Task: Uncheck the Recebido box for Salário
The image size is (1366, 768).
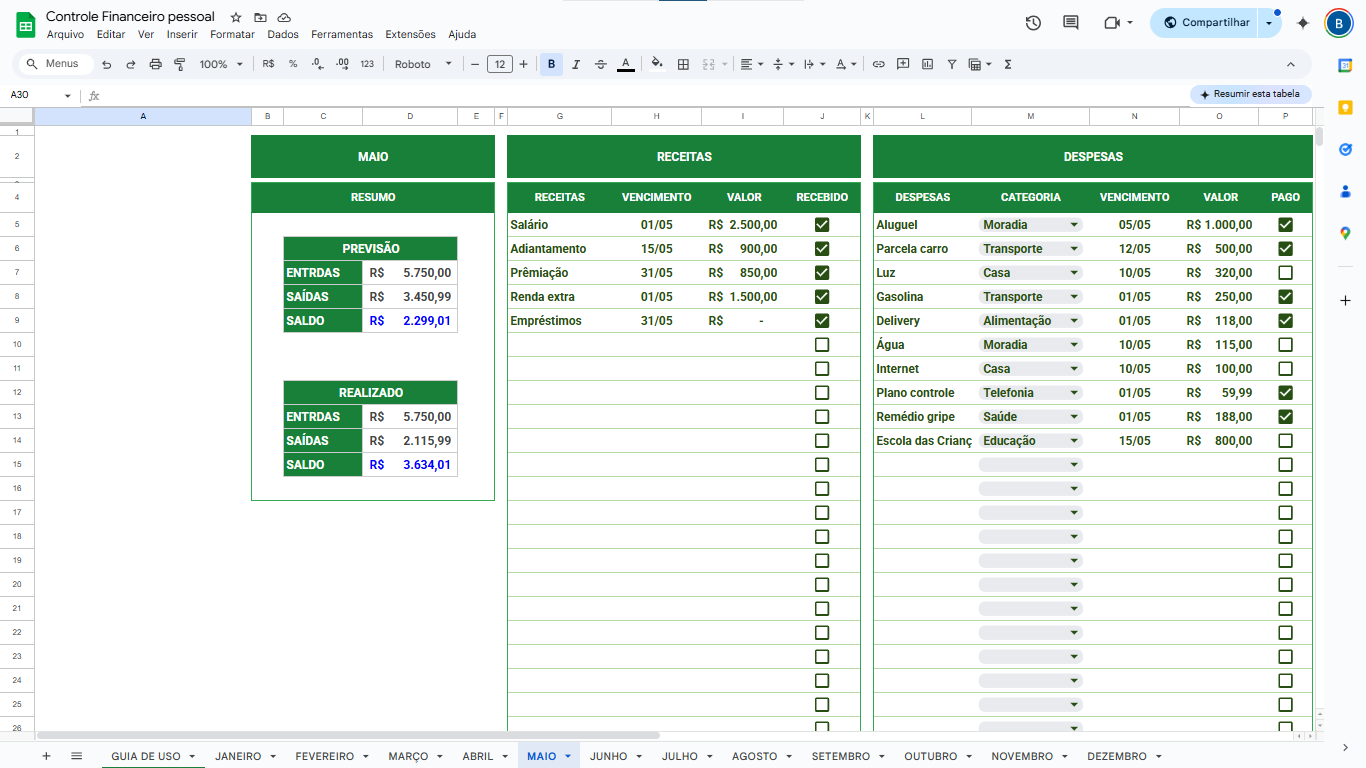Action: pos(822,225)
